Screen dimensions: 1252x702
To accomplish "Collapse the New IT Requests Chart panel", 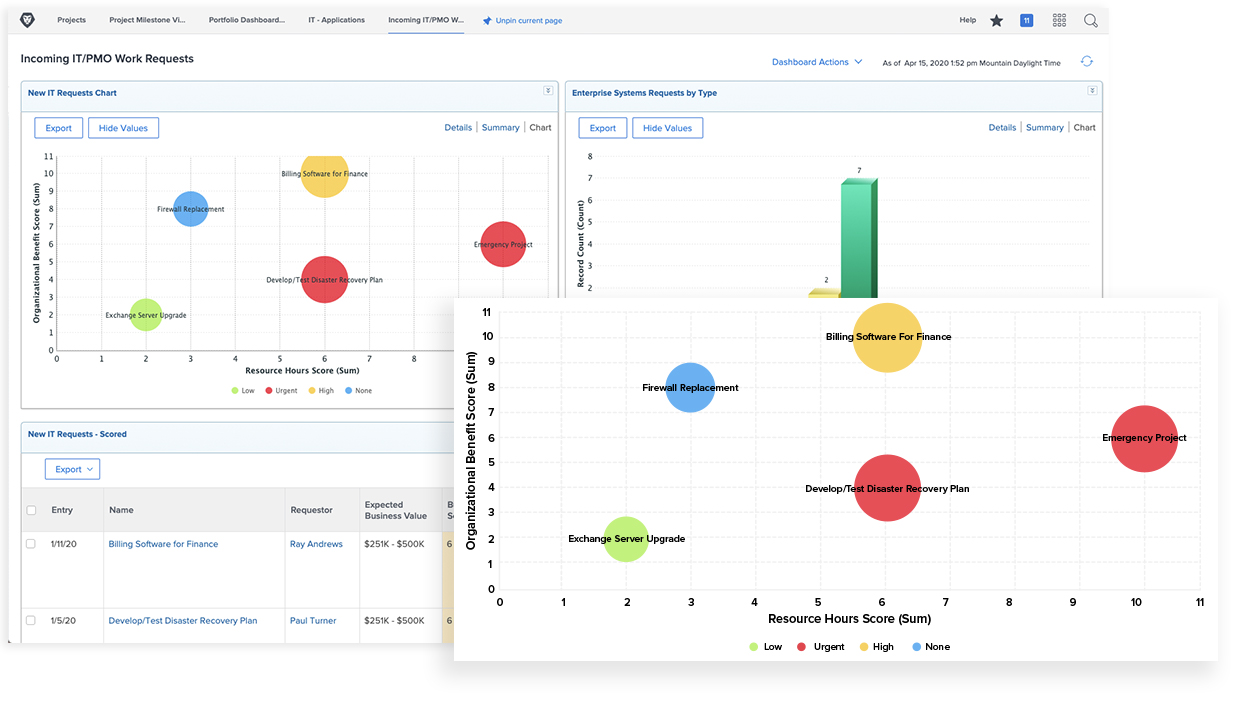I will point(549,92).
